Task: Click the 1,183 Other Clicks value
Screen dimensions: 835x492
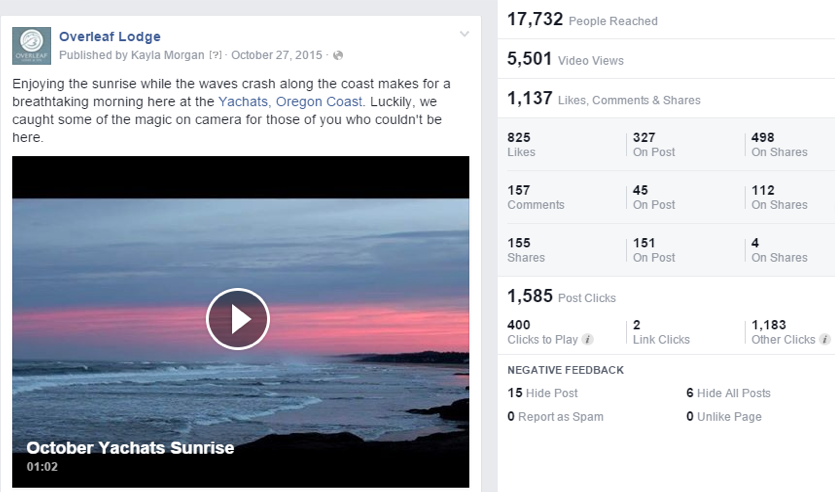Action: pyautogui.click(x=783, y=332)
